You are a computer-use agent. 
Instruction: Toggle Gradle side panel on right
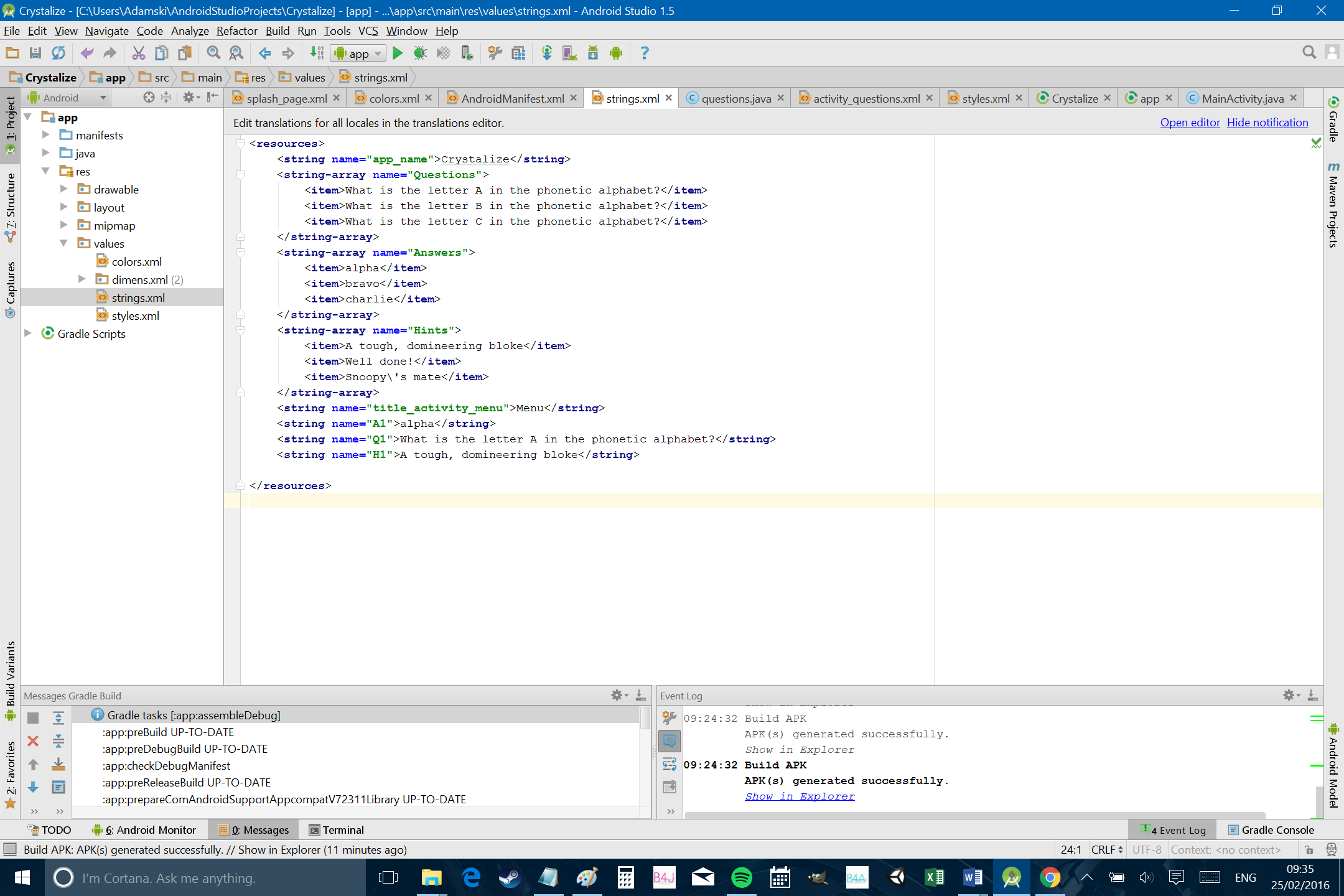pyautogui.click(x=1333, y=119)
